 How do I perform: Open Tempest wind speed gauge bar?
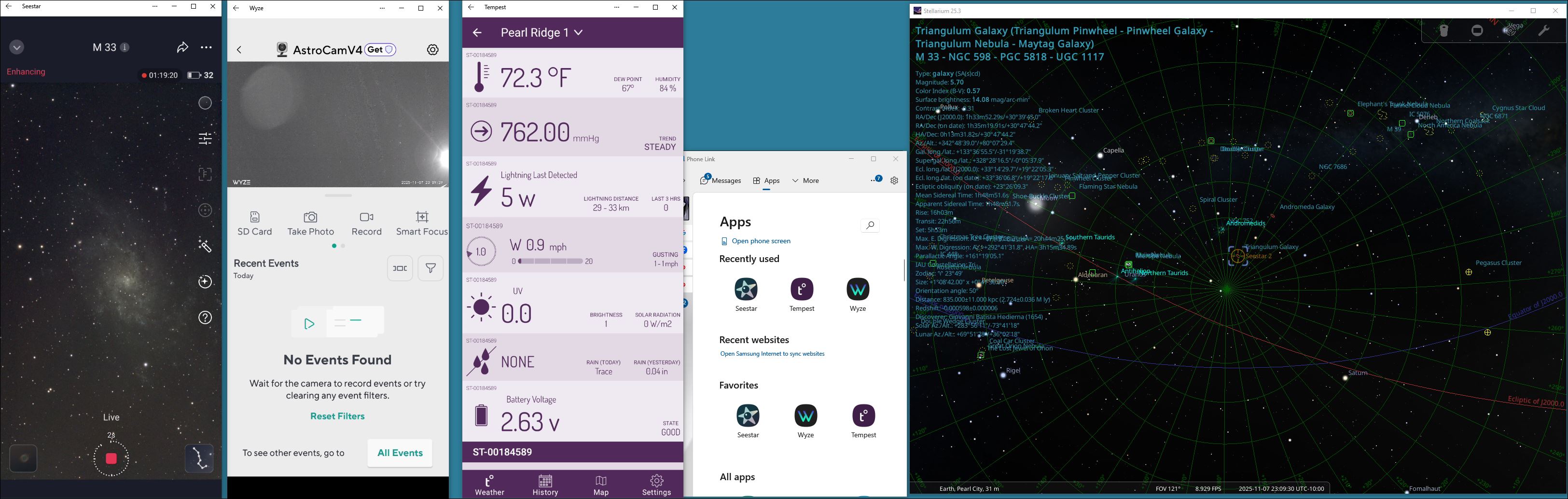550,261
